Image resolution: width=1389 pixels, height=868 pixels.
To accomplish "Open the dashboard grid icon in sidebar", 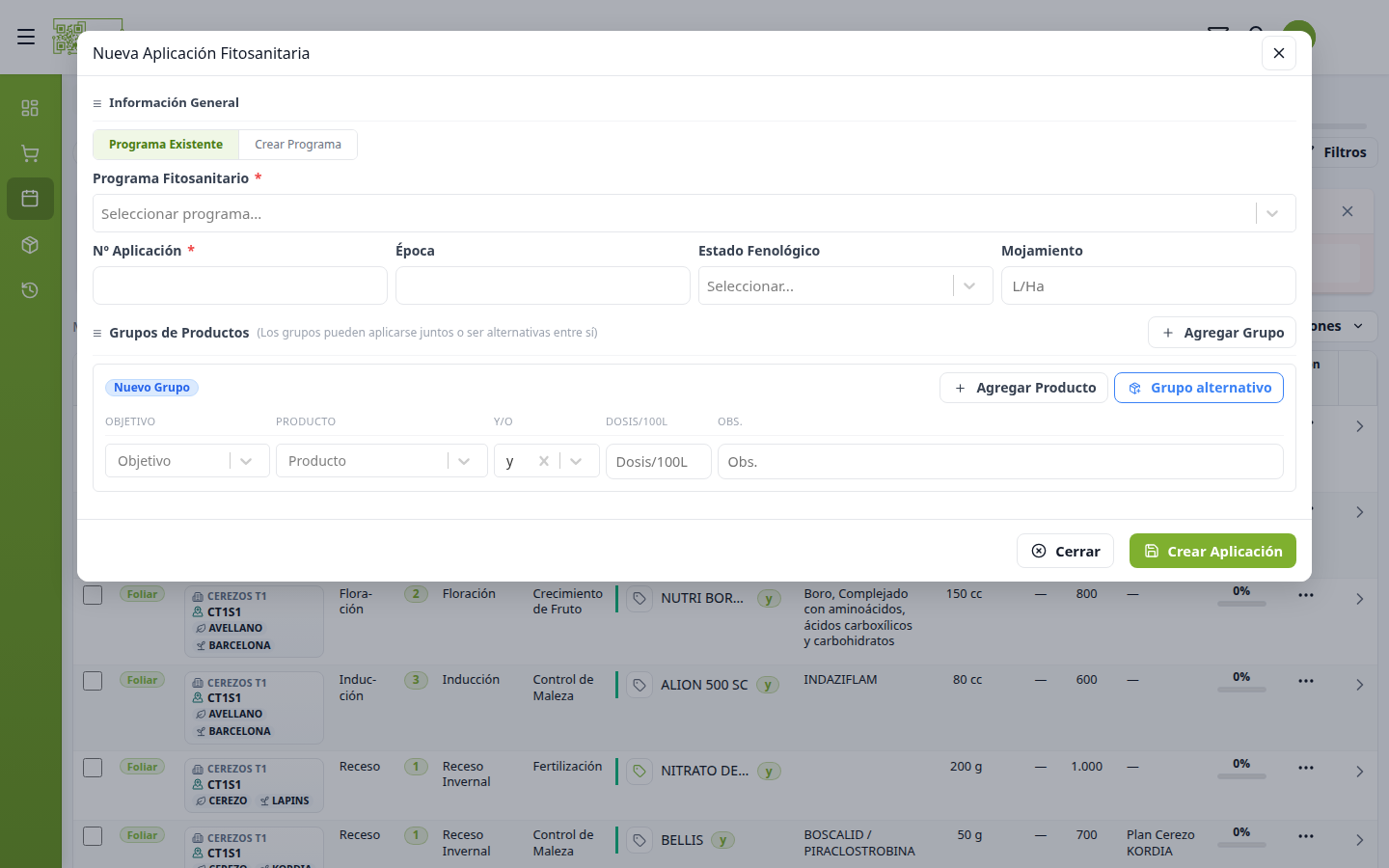I will tap(30, 108).
